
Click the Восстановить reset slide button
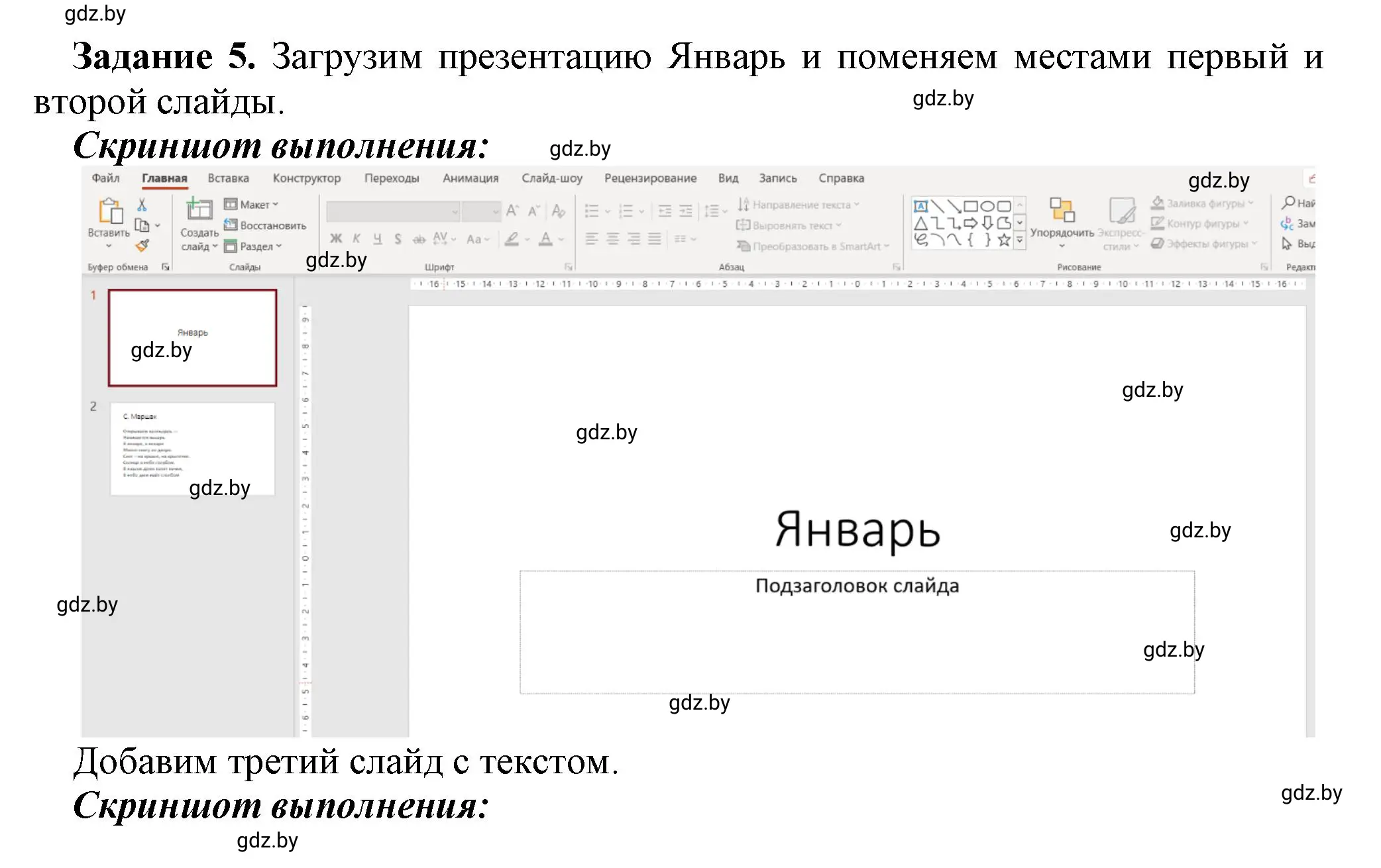[x=265, y=225]
